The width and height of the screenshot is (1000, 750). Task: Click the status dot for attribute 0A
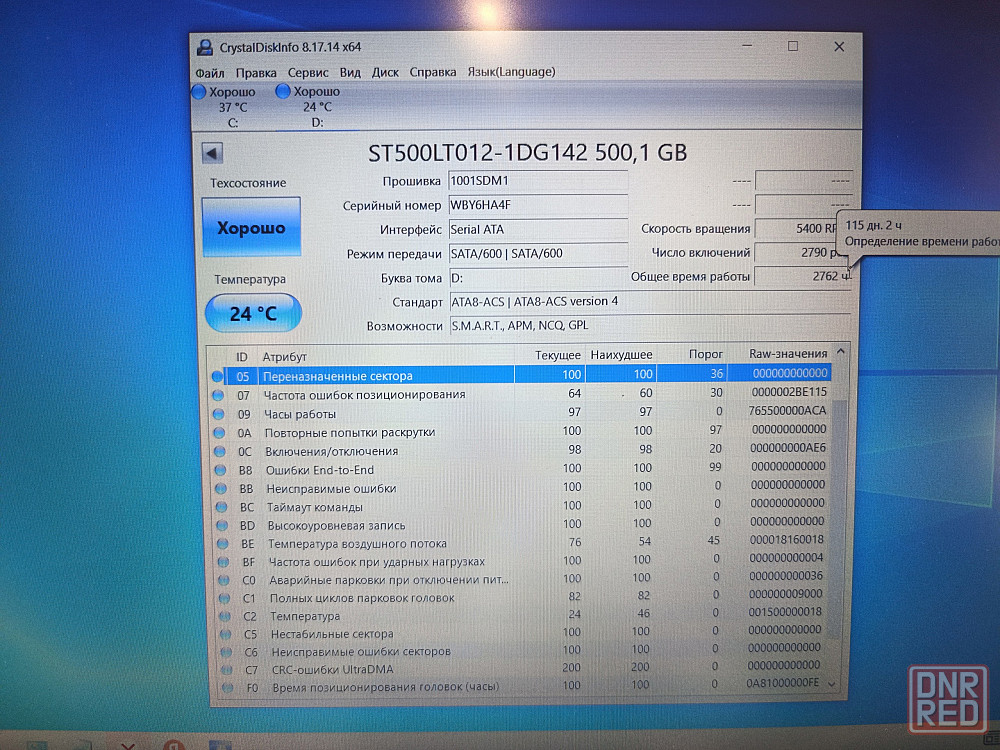tap(219, 433)
